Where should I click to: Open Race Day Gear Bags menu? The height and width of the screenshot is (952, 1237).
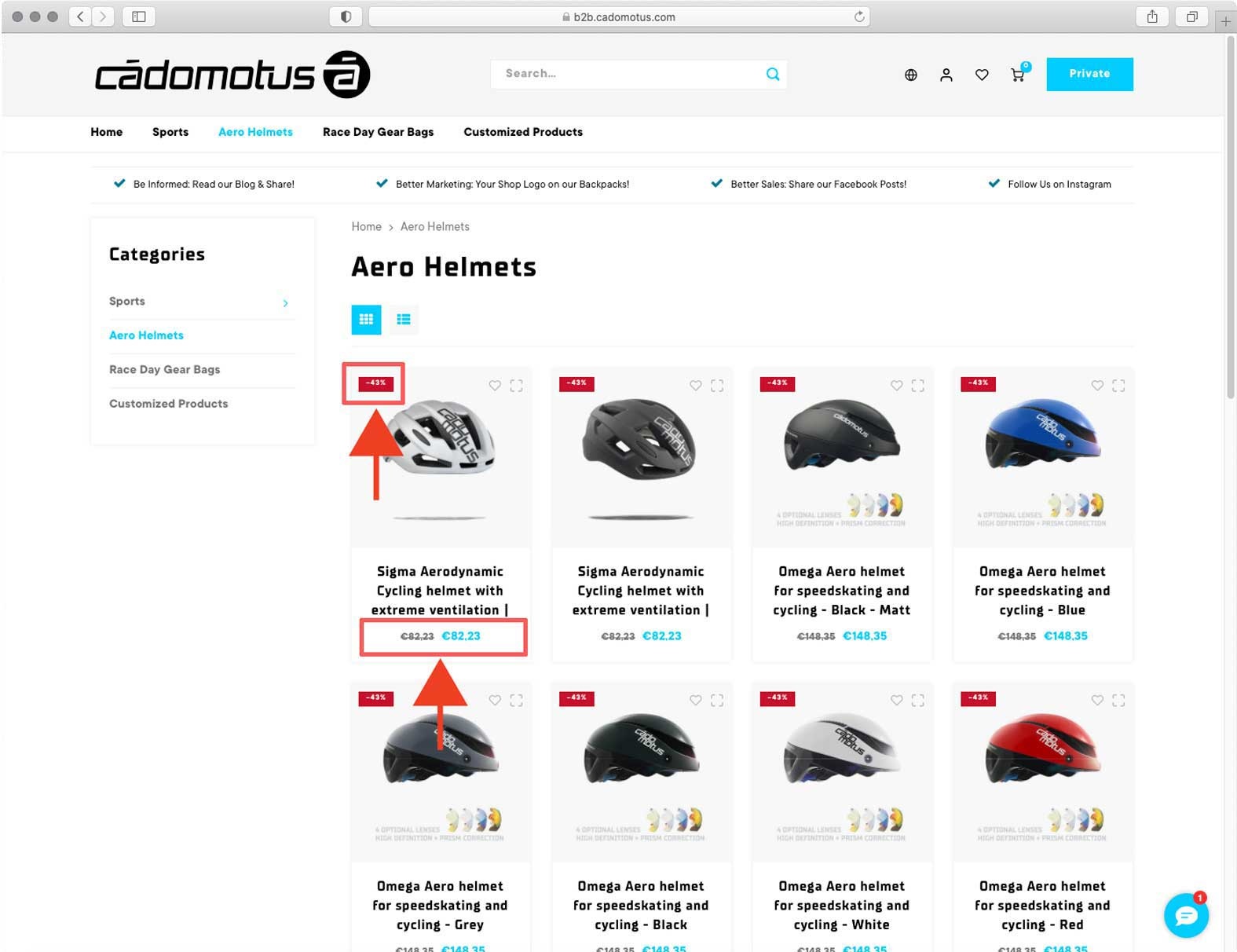click(x=378, y=132)
